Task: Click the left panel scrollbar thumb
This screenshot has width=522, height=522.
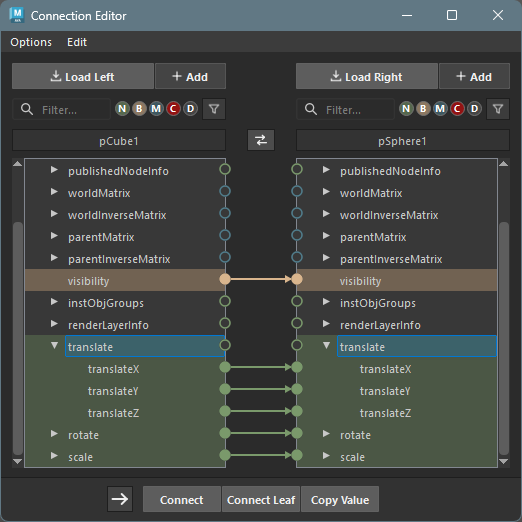Action: [18, 338]
